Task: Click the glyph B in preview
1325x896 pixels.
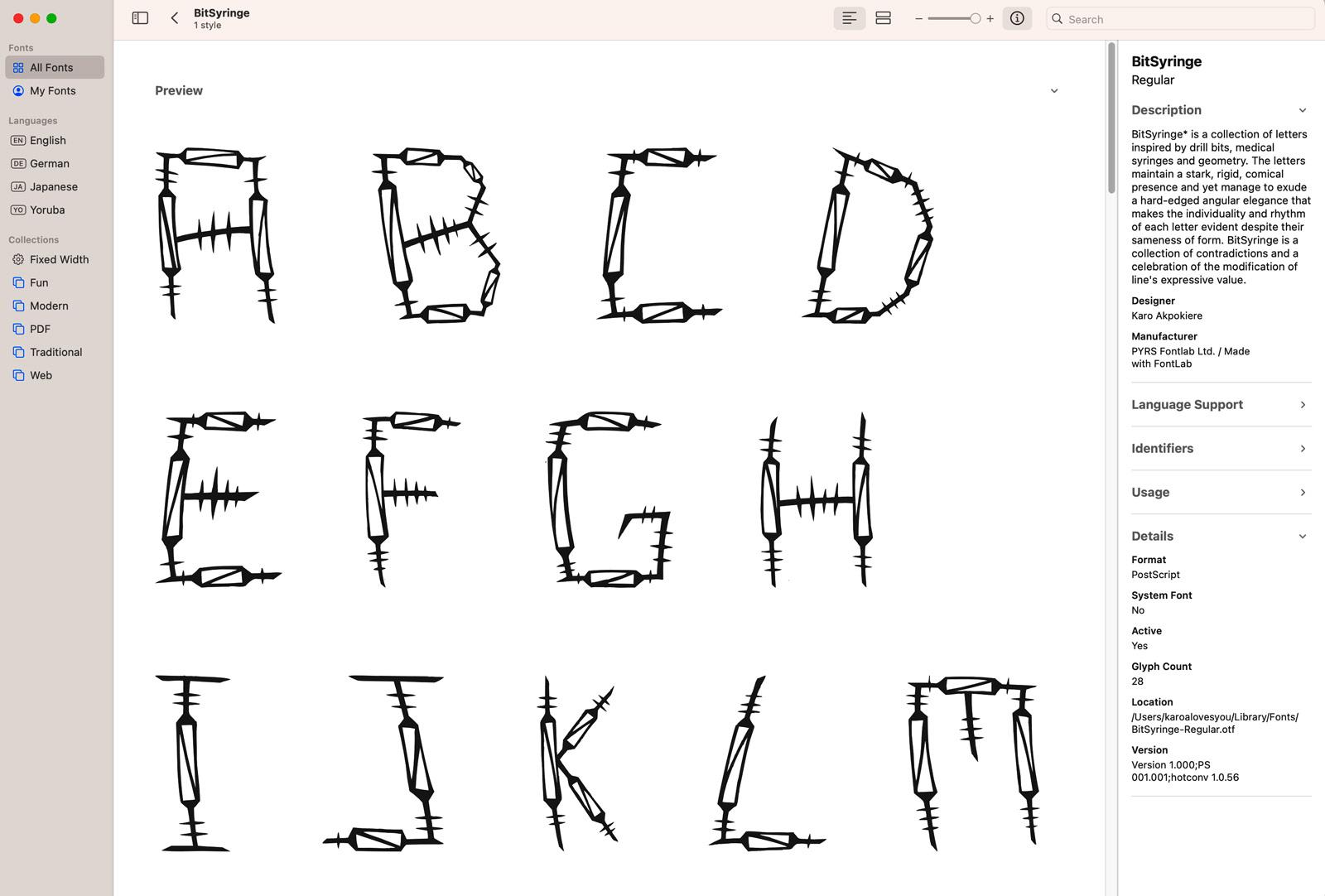Action: point(436,234)
